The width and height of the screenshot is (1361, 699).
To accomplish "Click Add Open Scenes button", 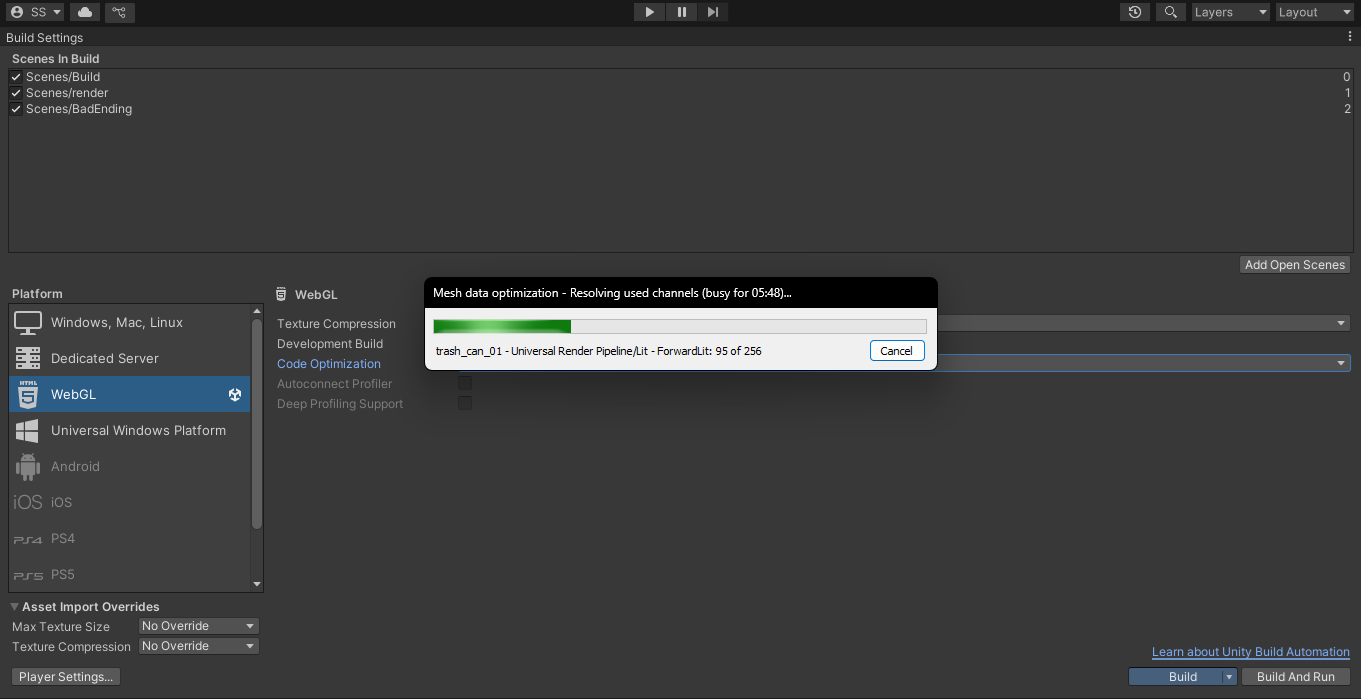I will coord(1295,265).
